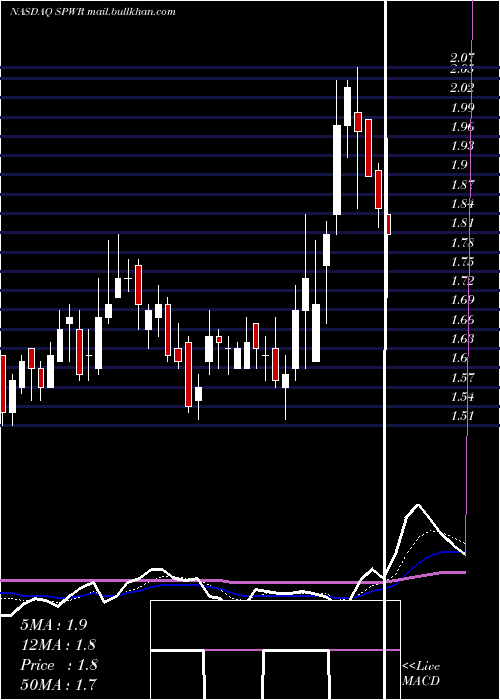Select the latest red candle near 1.81
The image size is (500, 700).
389,224
